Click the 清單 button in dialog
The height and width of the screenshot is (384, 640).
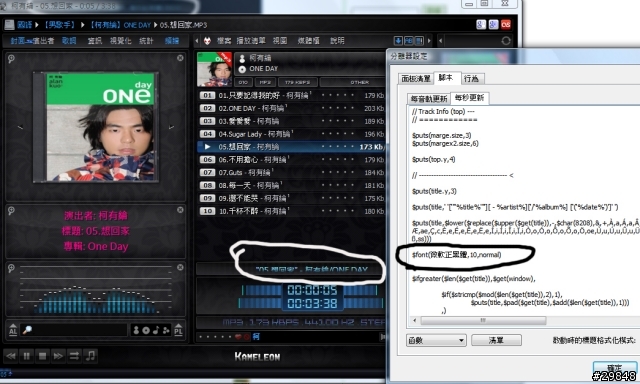[x=496, y=340]
